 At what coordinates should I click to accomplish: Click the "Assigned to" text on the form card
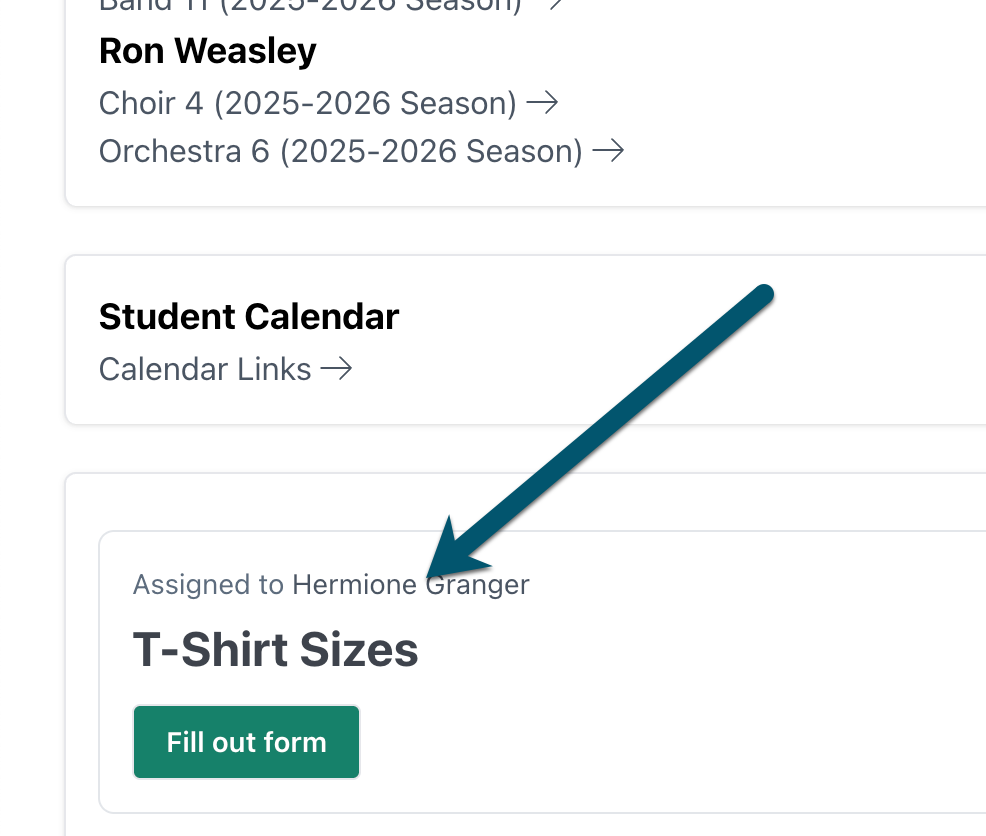tap(208, 584)
